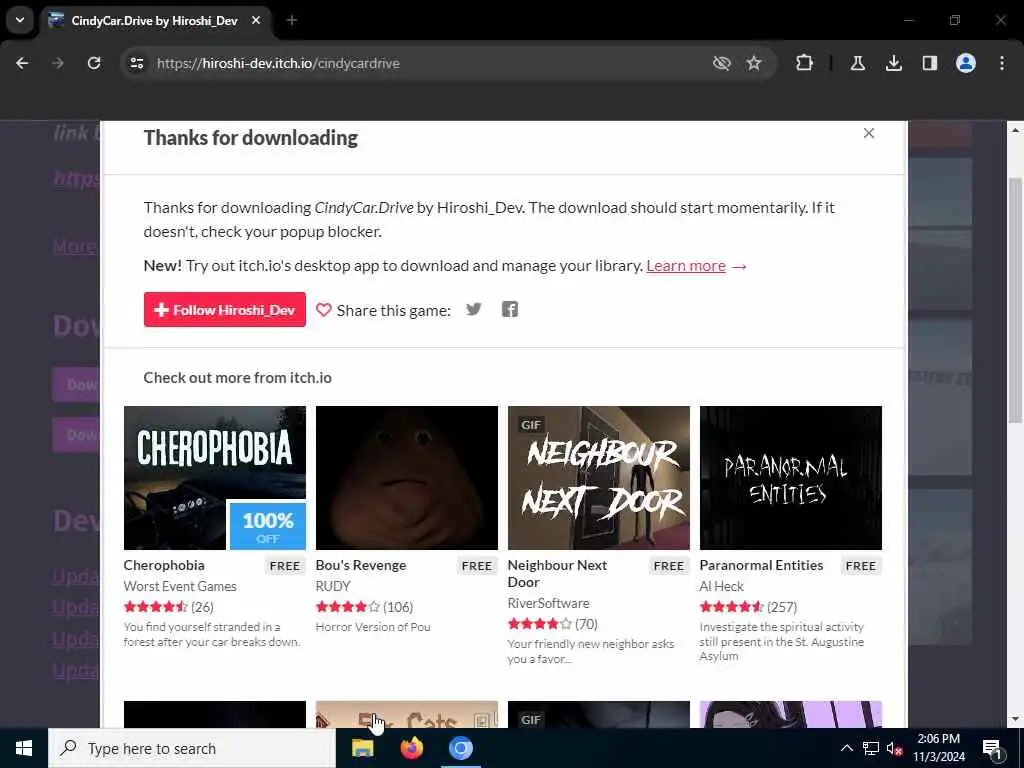Screen dimensions: 1024x768
Task: Open the Windows Start menu
Action: 24,748
